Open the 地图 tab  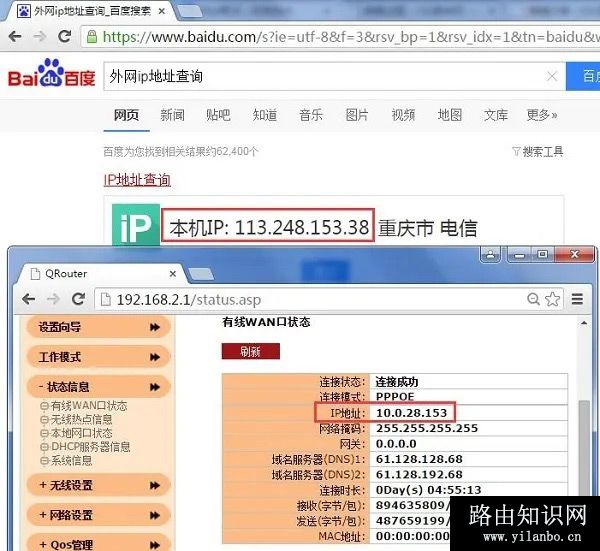pyautogui.click(x=450, y=115)
